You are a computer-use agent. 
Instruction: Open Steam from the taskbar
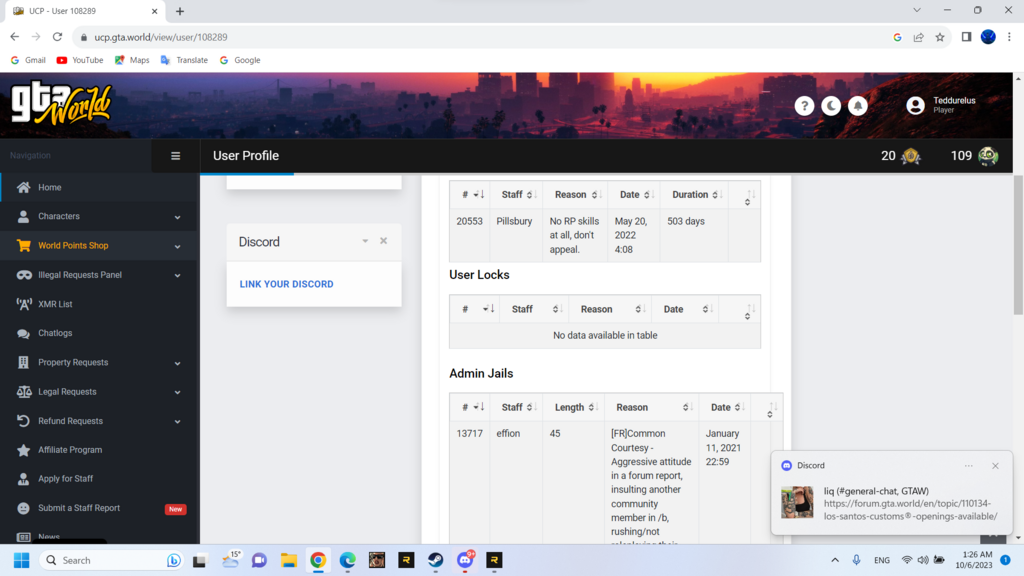(436, 560)
